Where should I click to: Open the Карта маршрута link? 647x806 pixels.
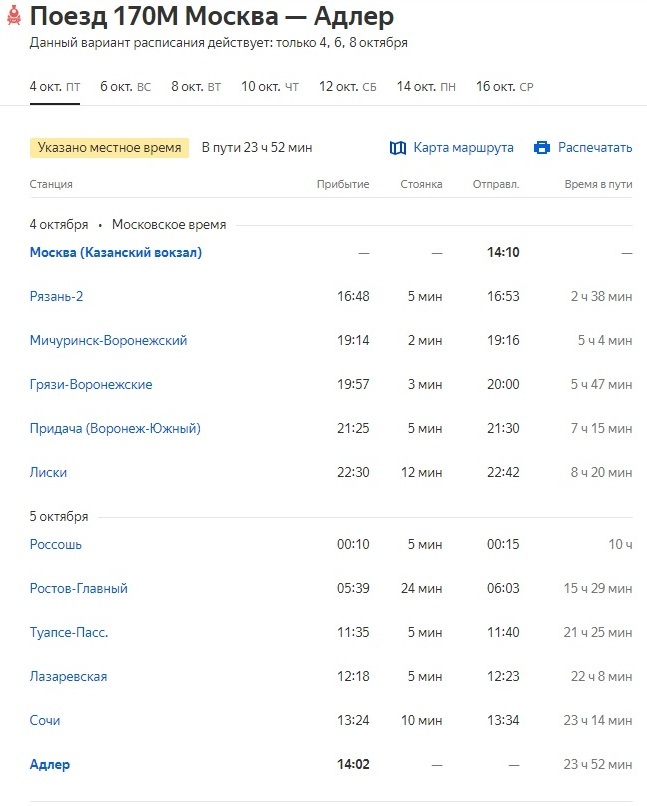(463, 148)
